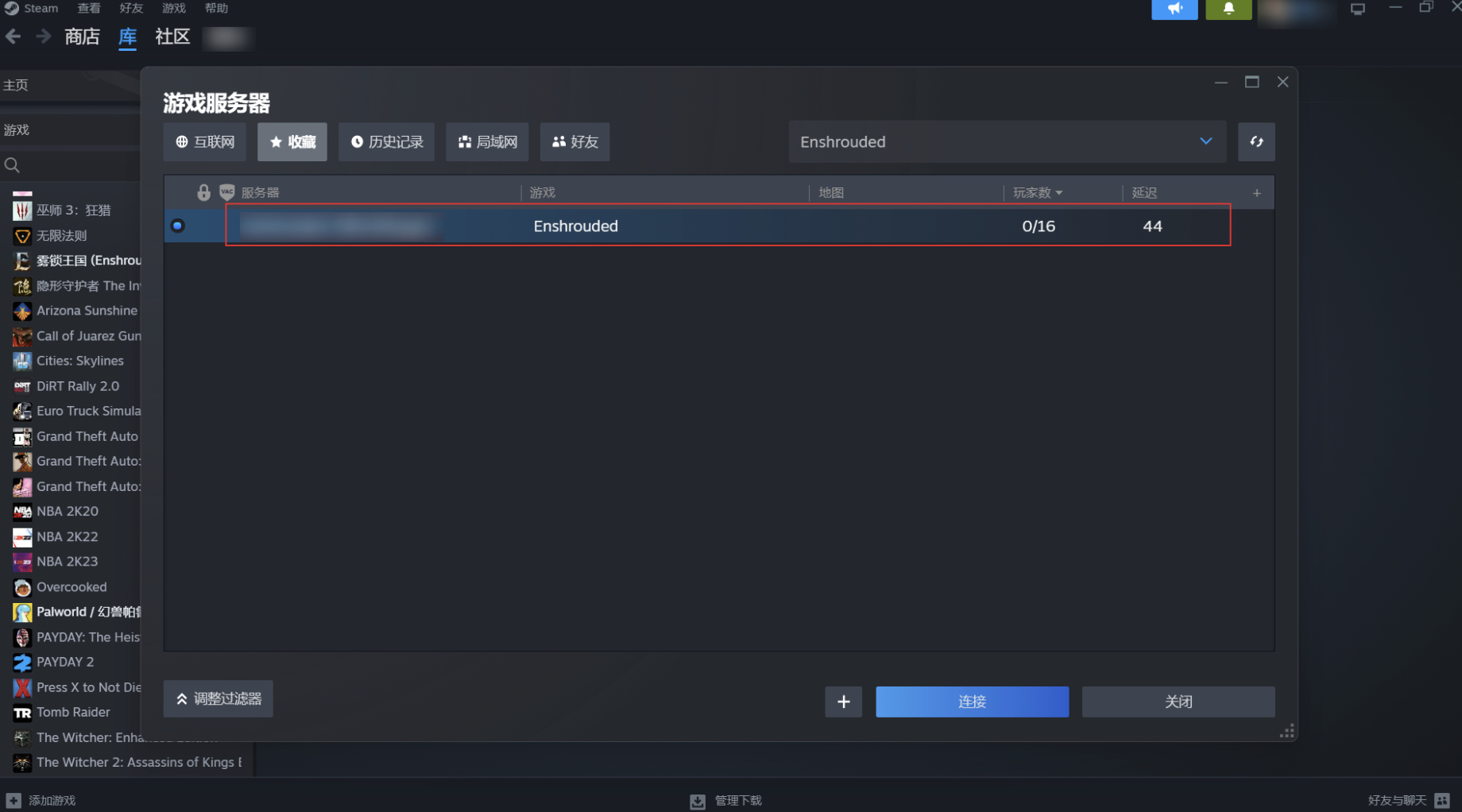
Task: Click the library search magnifier icon
Action: (x=12, y=165)
